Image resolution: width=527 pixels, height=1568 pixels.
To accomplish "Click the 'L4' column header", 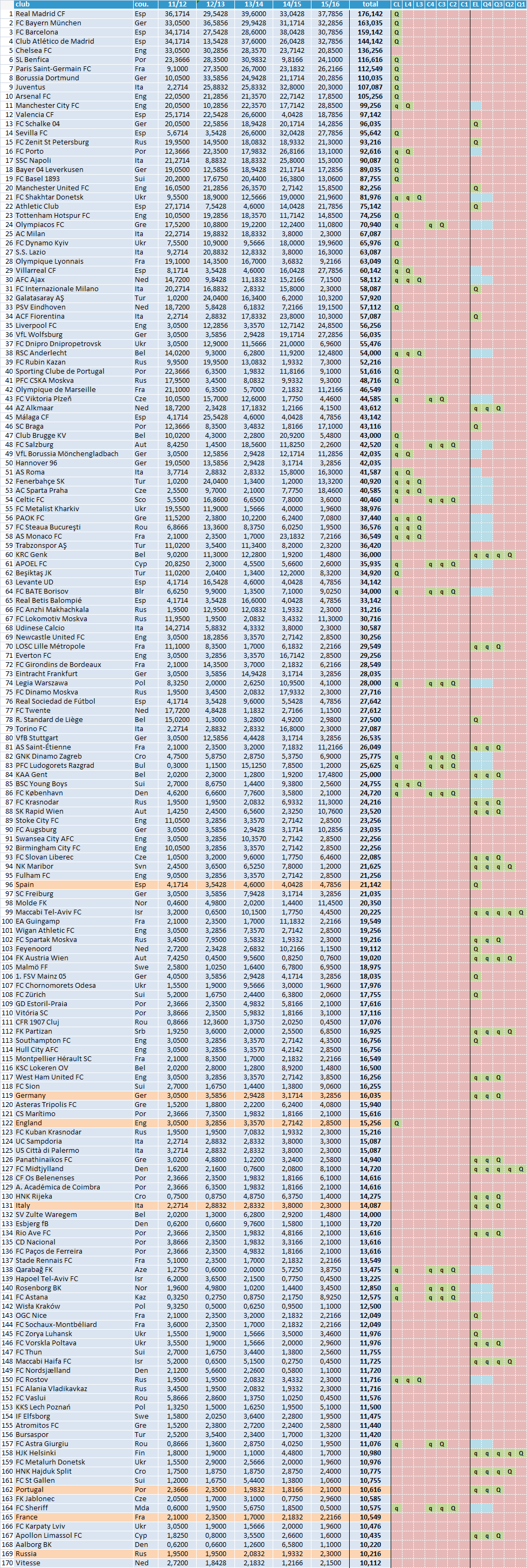I will (x=408, y=4).
